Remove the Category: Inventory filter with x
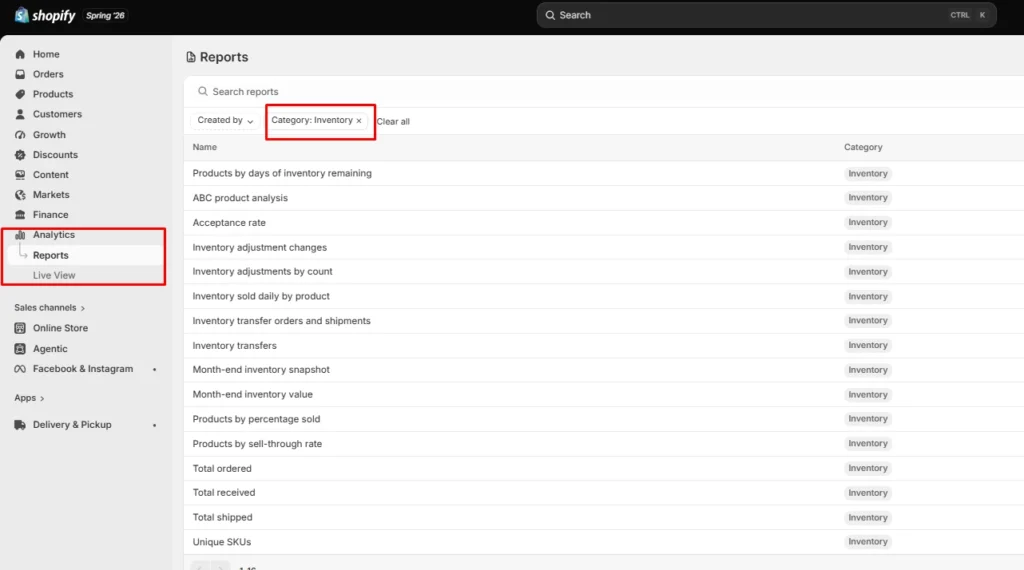1024x570 pixels. click(359, 121)
